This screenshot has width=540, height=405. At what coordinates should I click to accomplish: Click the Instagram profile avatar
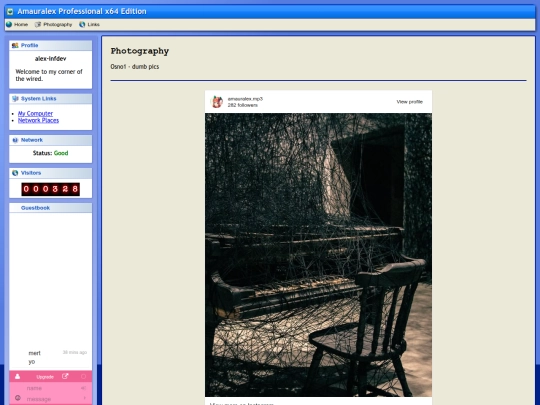[x=217, y=102]
